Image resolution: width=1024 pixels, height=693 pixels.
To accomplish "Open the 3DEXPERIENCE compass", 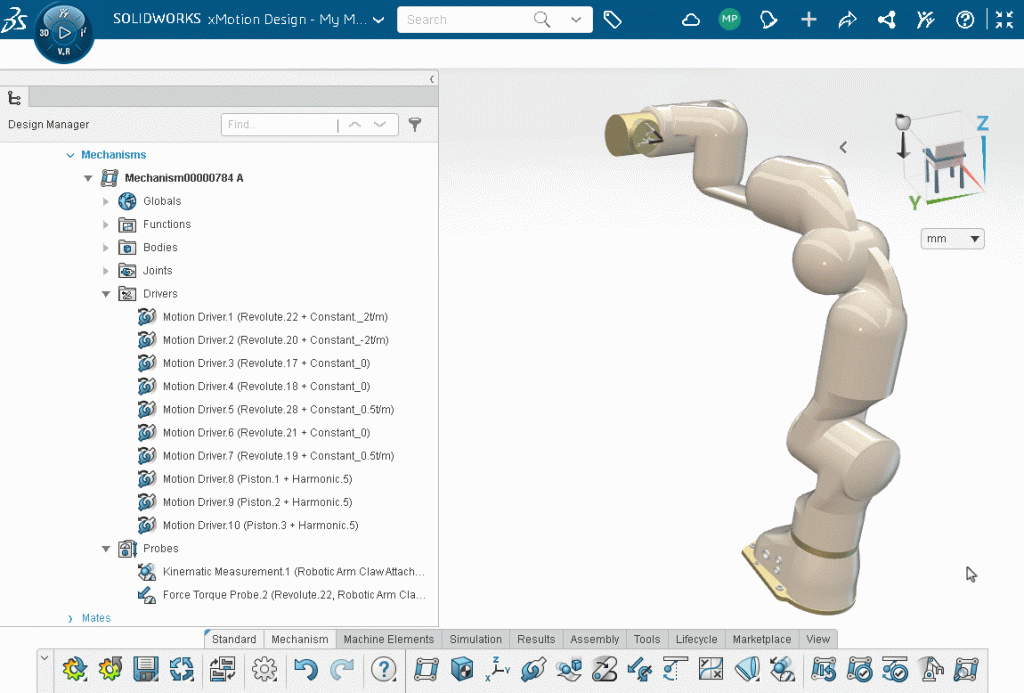I will coord(64,32).
